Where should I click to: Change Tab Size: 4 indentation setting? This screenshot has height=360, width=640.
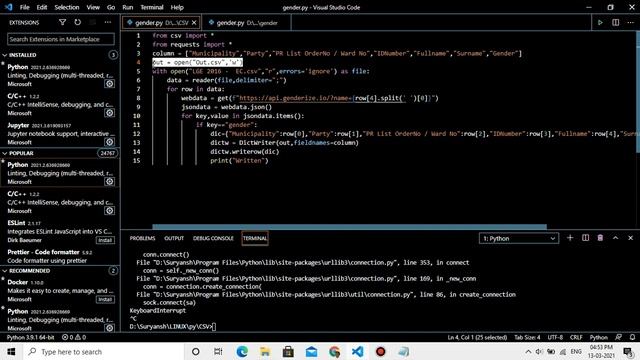[527, 338]
